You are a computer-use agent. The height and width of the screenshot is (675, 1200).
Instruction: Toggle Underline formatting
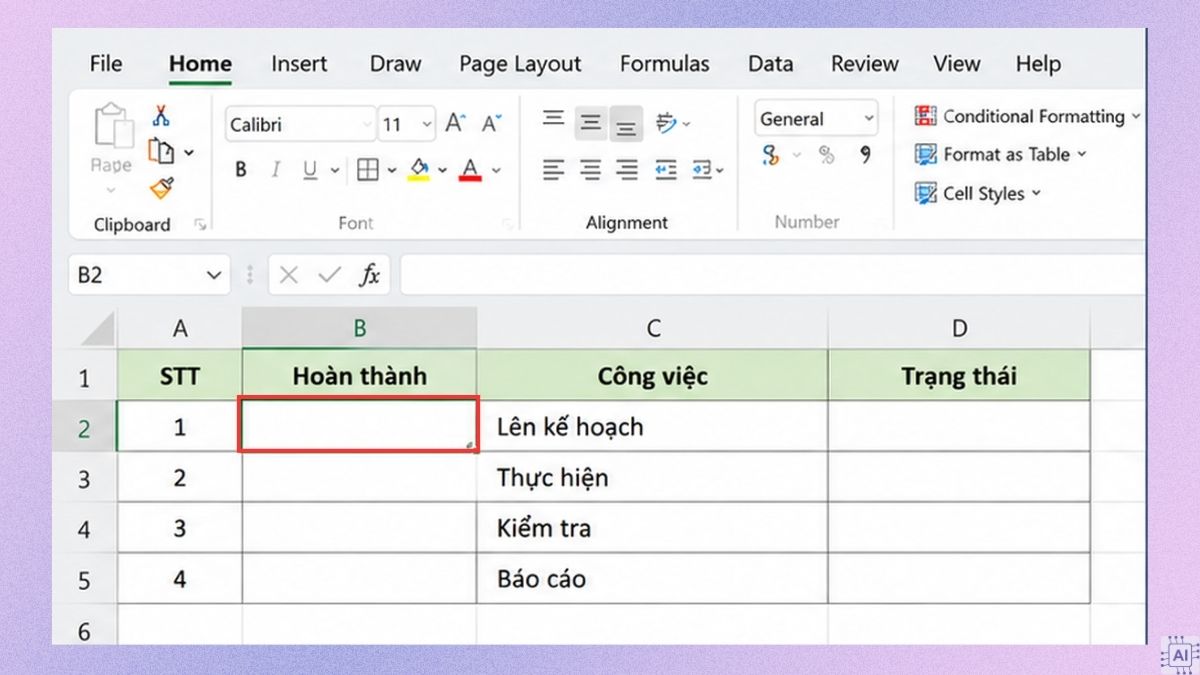(x=309, y=170)
